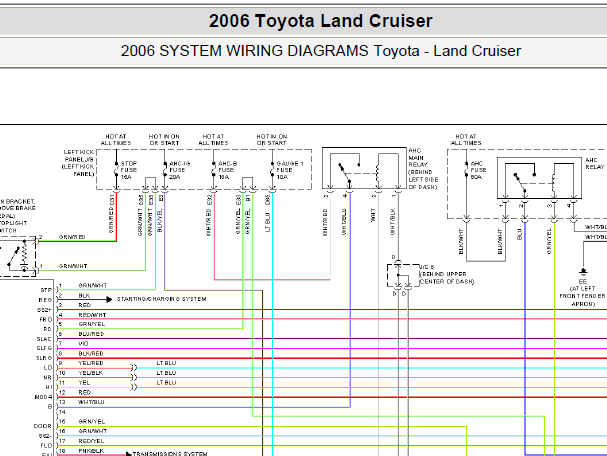Select the AHC-IG FUSE 20A label

coord(179,170)
